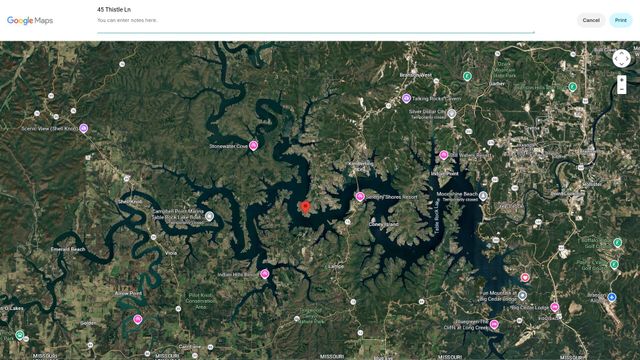Open the green park marker near O Lakes
The image size is (640, 360).
[x=19, y=335]
